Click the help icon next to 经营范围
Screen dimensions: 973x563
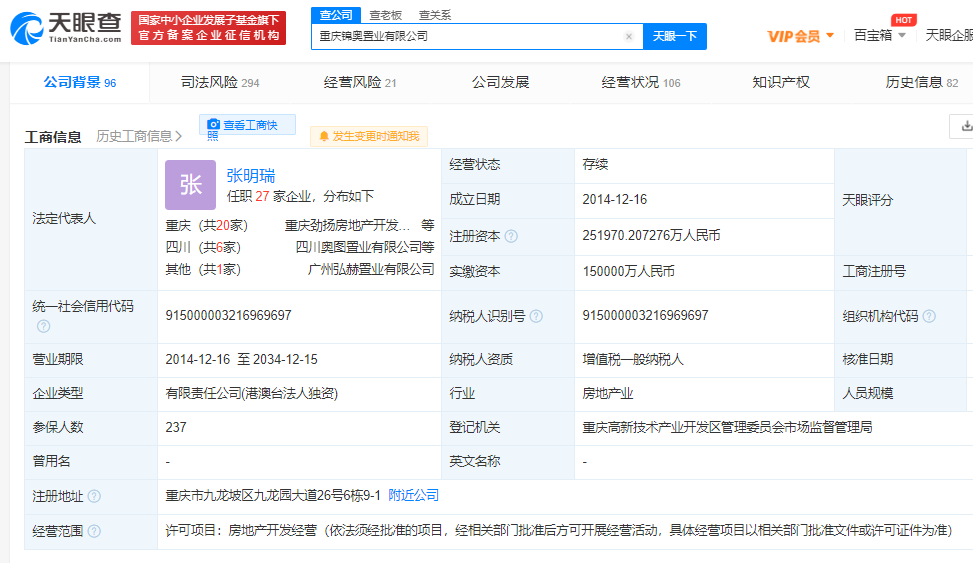[94, 531]
